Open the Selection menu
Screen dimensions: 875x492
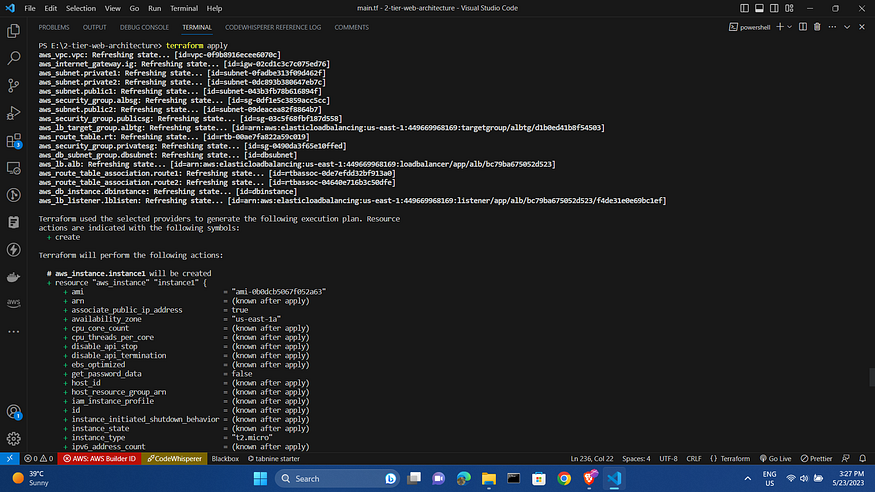(x=81, y=8)
